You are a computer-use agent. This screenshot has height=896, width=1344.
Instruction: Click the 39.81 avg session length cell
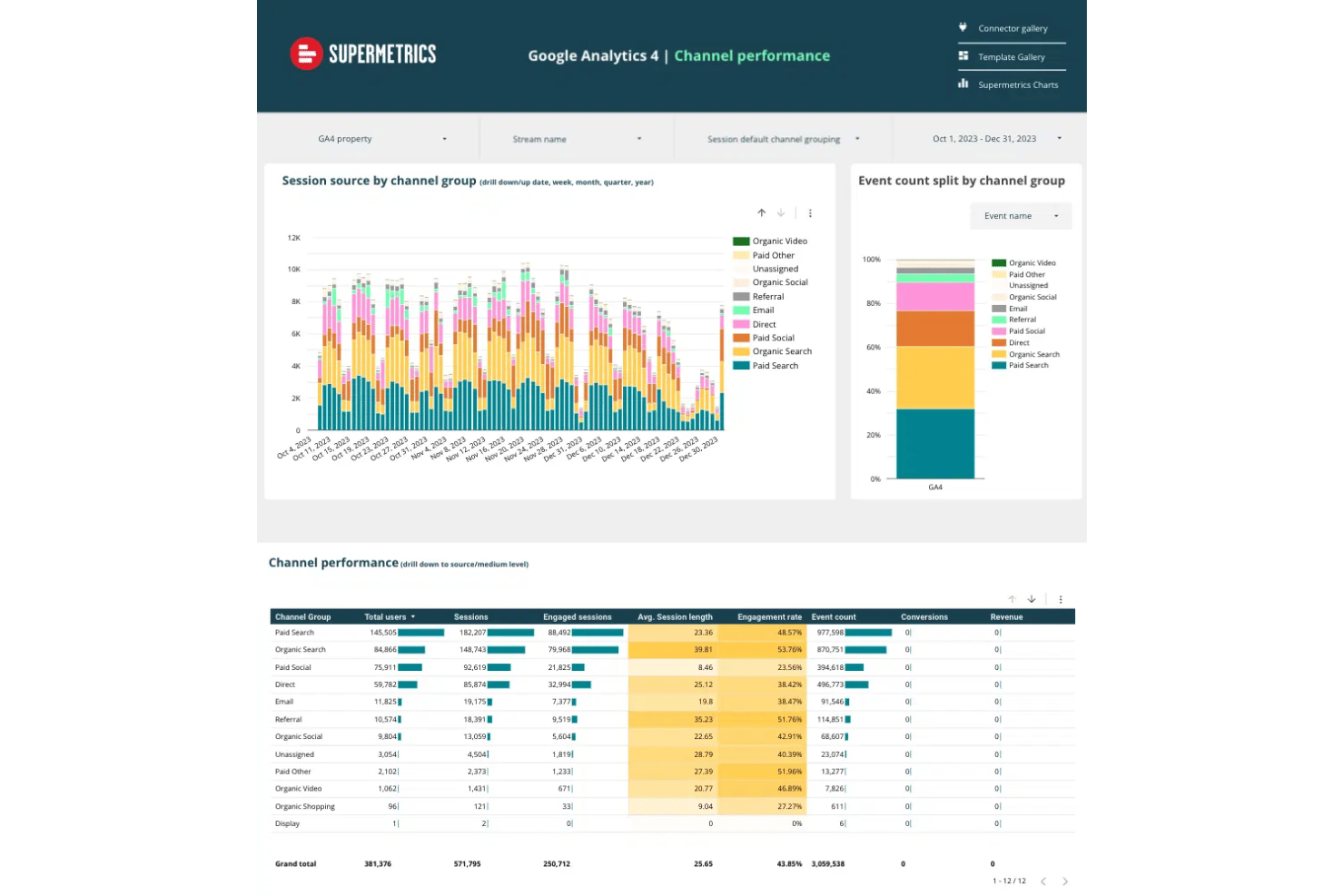[x=703, y=650]
